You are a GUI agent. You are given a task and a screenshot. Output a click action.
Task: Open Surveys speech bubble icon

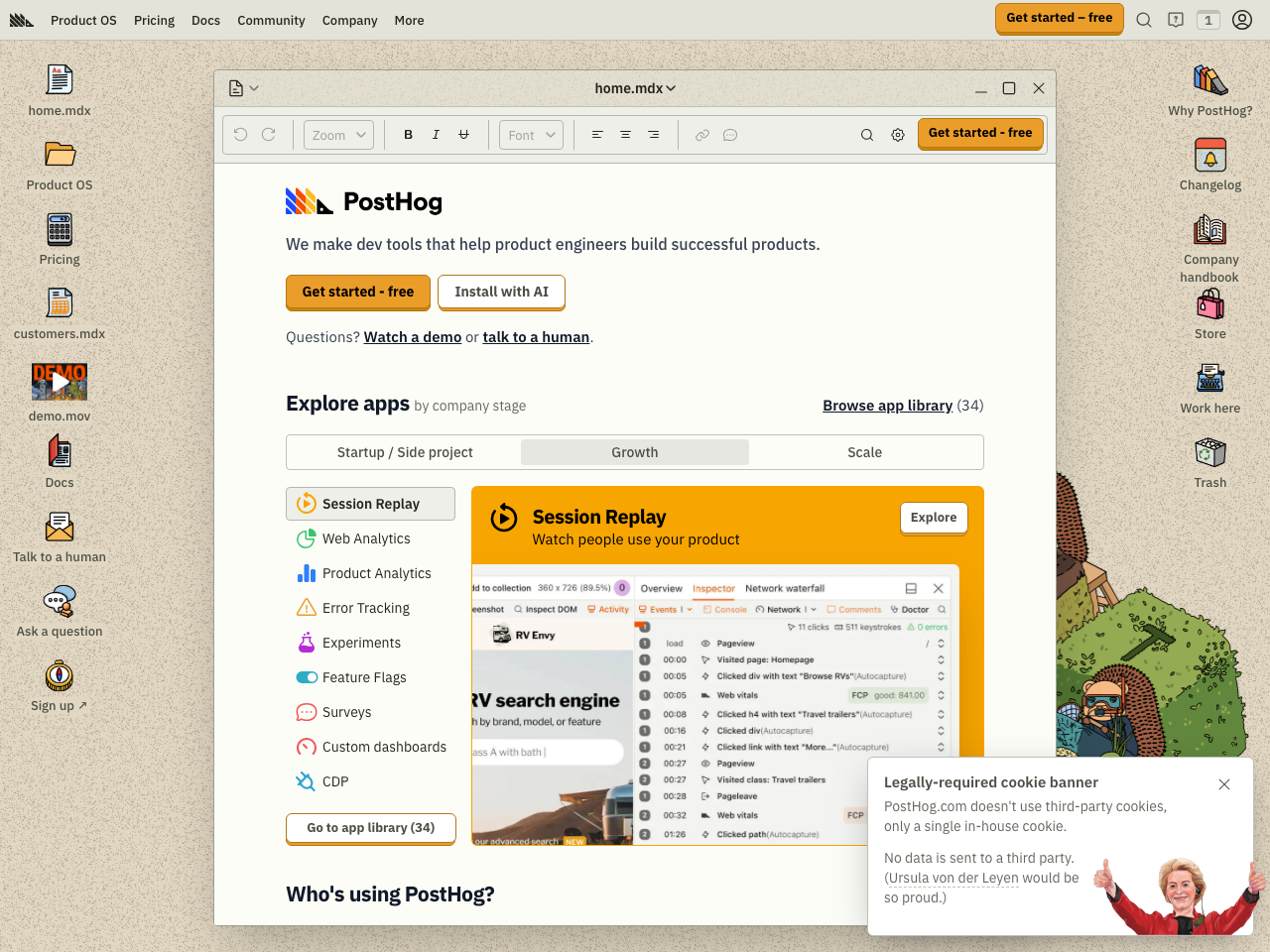(x=306, y=712)
